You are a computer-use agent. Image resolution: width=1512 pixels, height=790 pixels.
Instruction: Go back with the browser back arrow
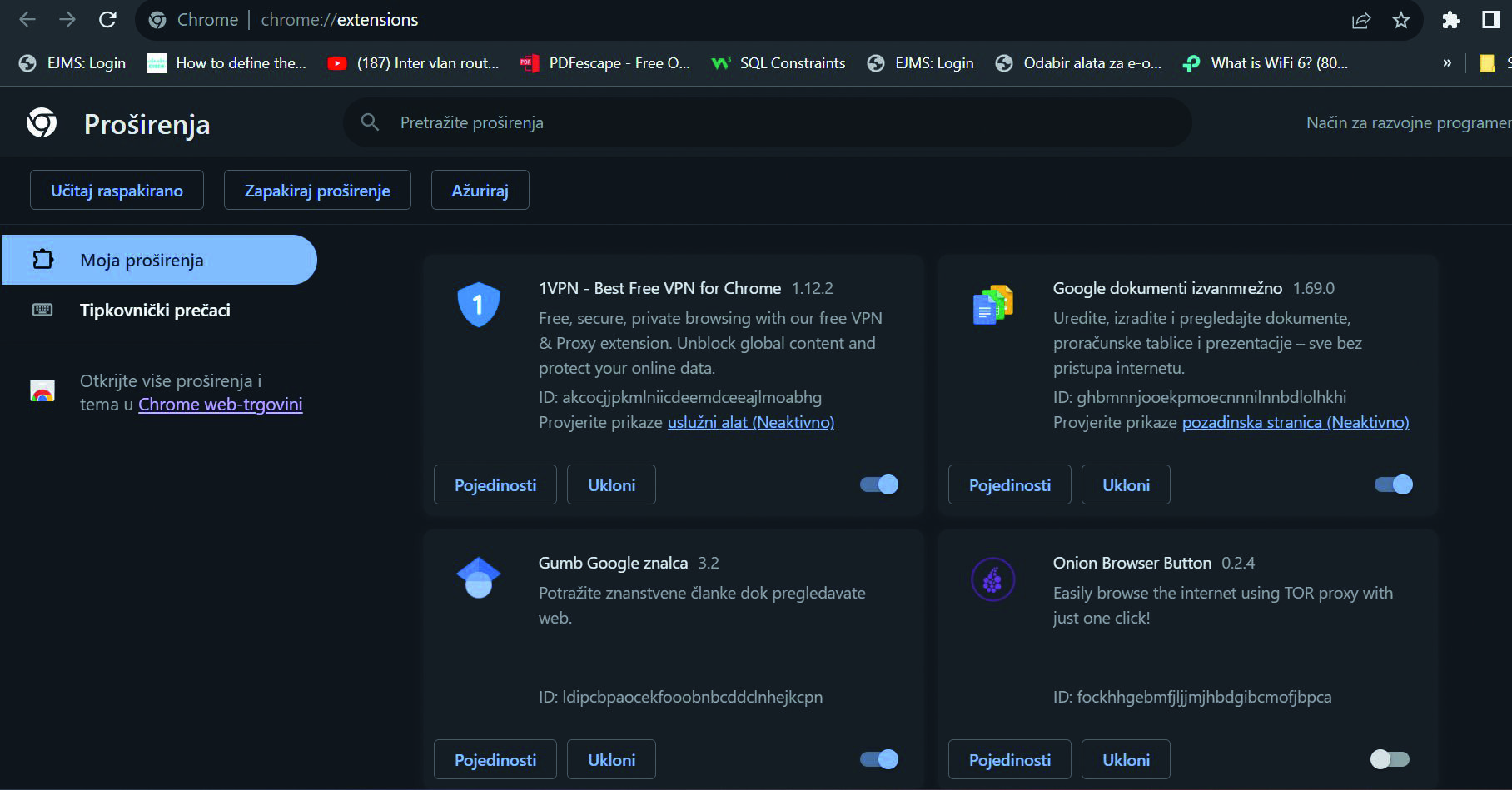click(x=27, y=20)
